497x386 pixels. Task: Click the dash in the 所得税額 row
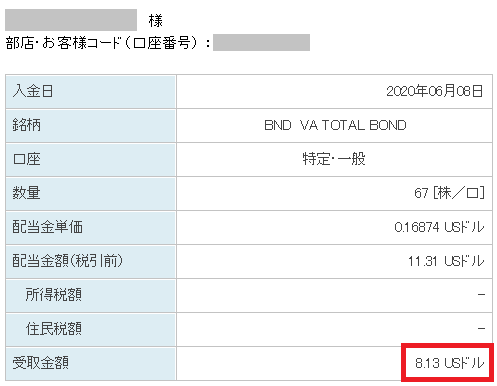(481, 295)
